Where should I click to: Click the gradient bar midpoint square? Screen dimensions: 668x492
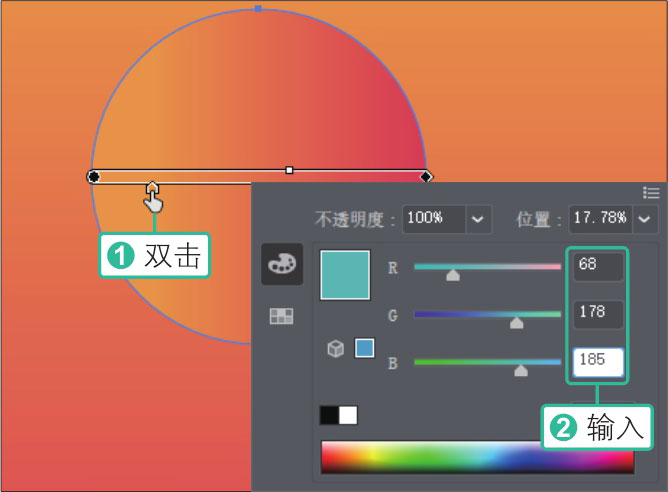point(289,171)
